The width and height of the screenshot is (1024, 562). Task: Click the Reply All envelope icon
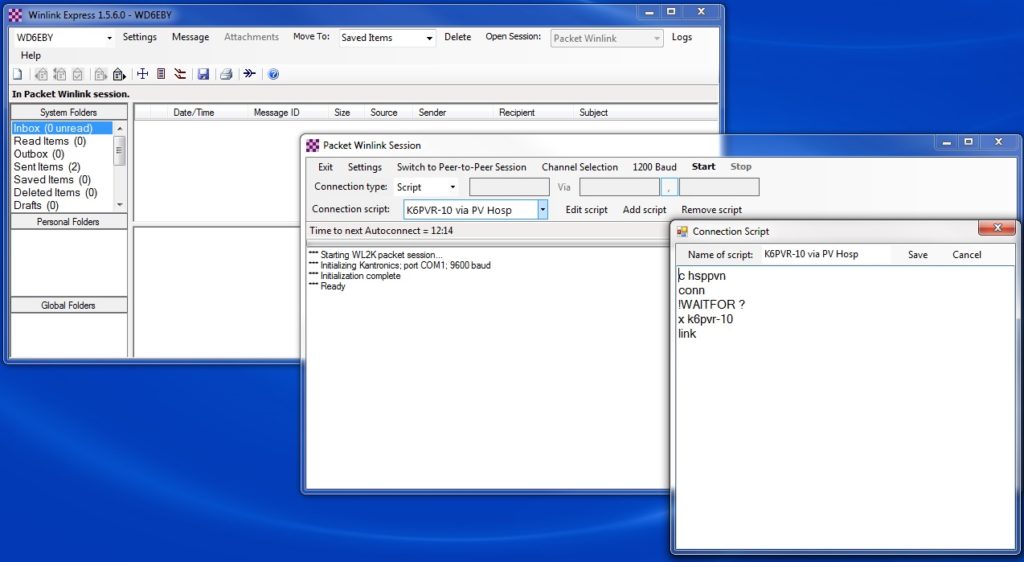59,74
